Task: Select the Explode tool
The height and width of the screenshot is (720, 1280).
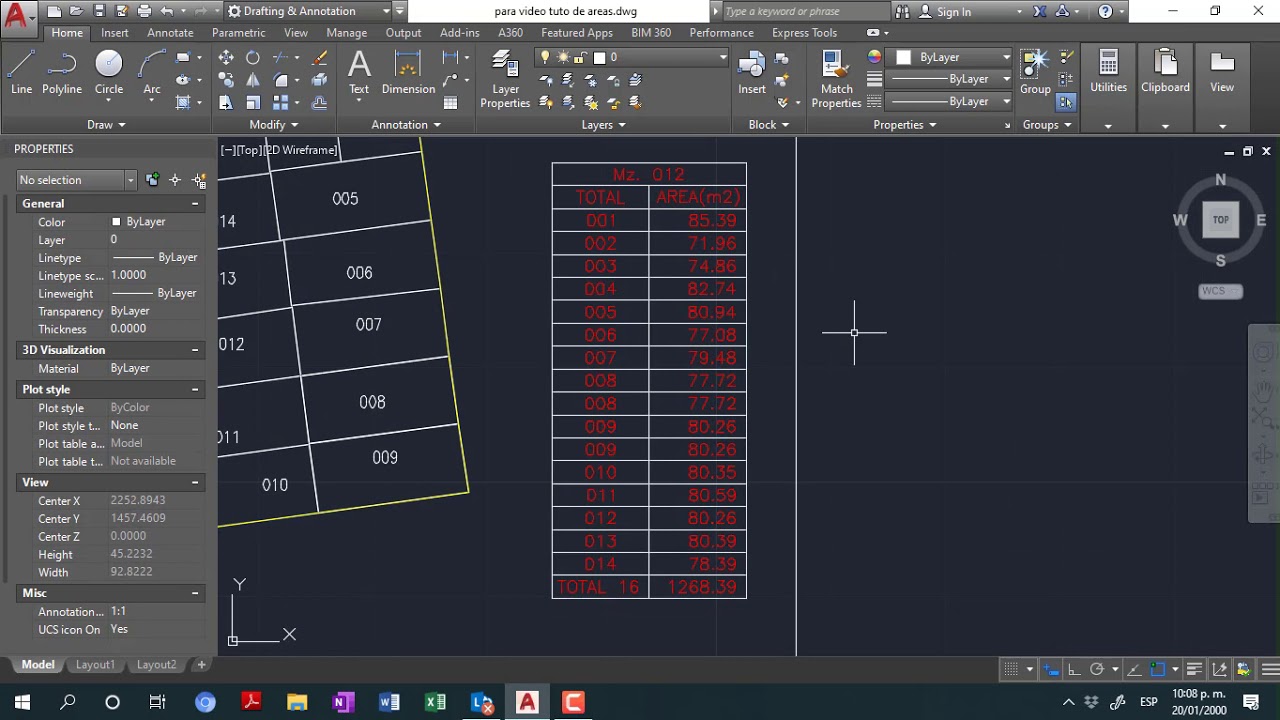Action: tap(320, 80)
